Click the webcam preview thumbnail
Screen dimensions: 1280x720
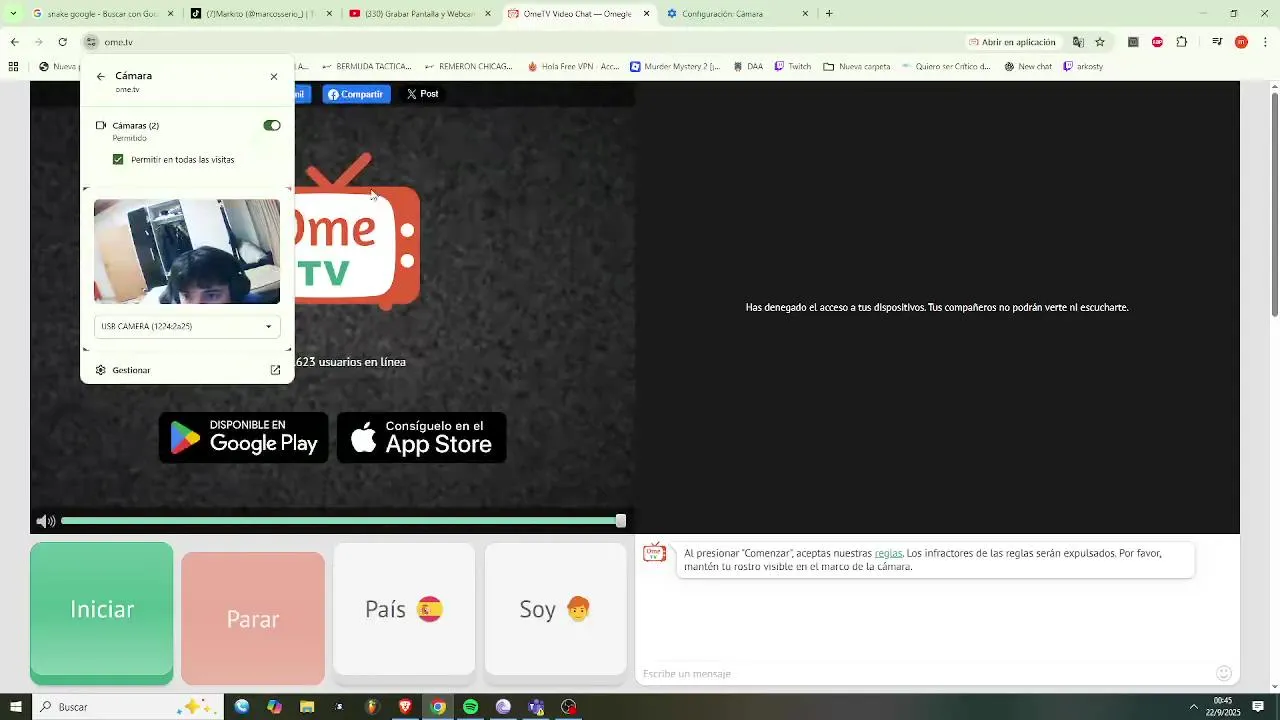[x=187, y=251]
